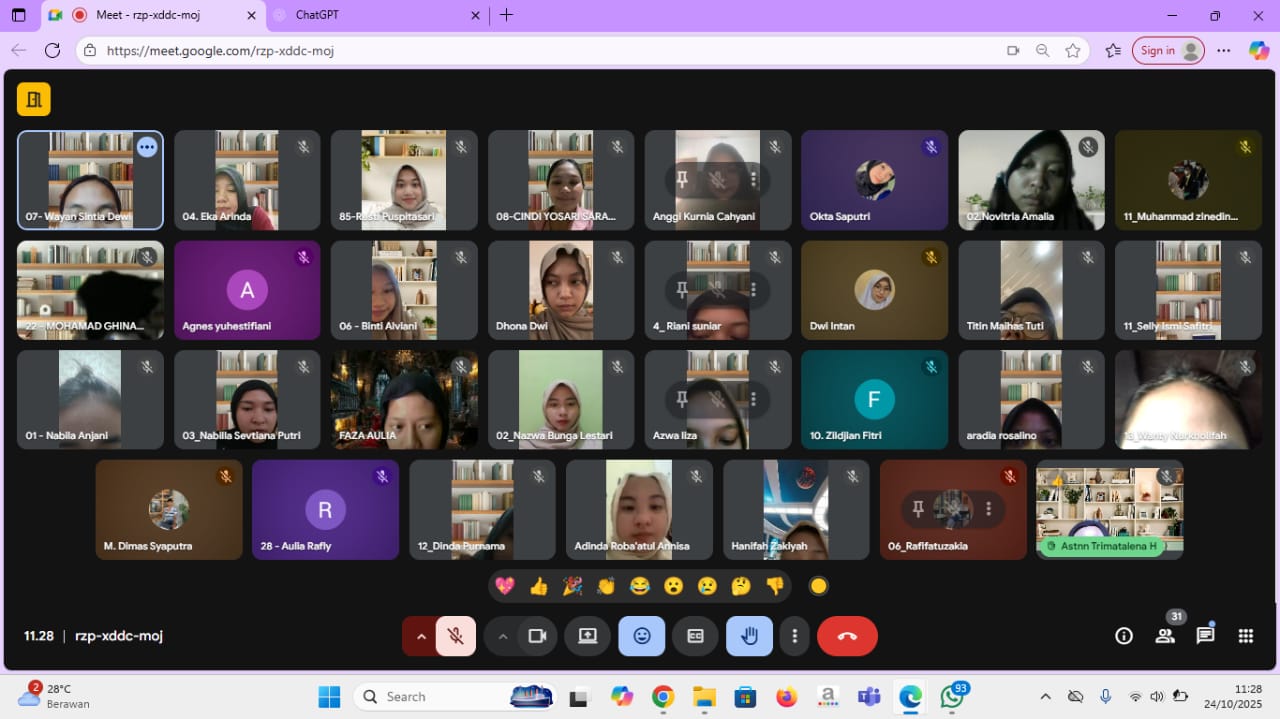1280x719 pixels.
Task: Open the Activities grid icon
Action: coord(1245,636)
